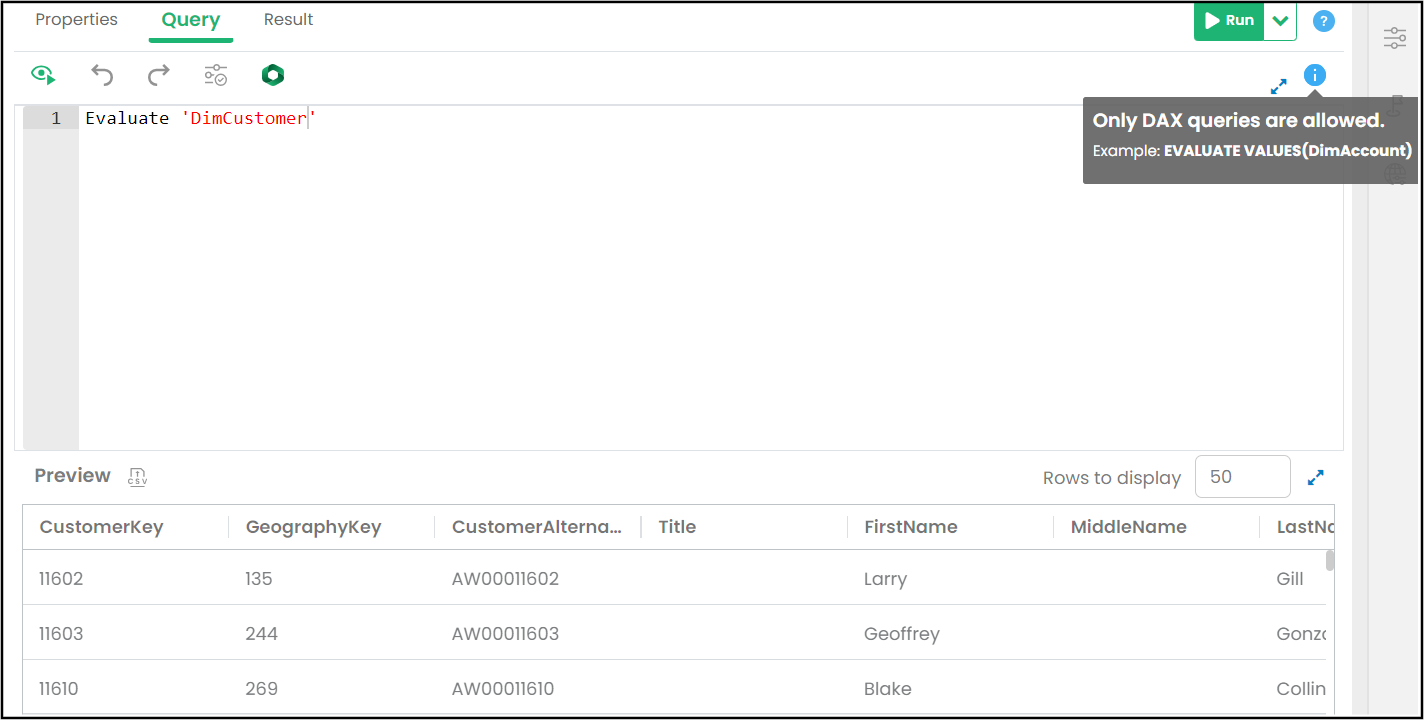Run the DAX query
The width and height of the screenshot is (1424, 720).
pyautogui.click(x=1229, y=21)
